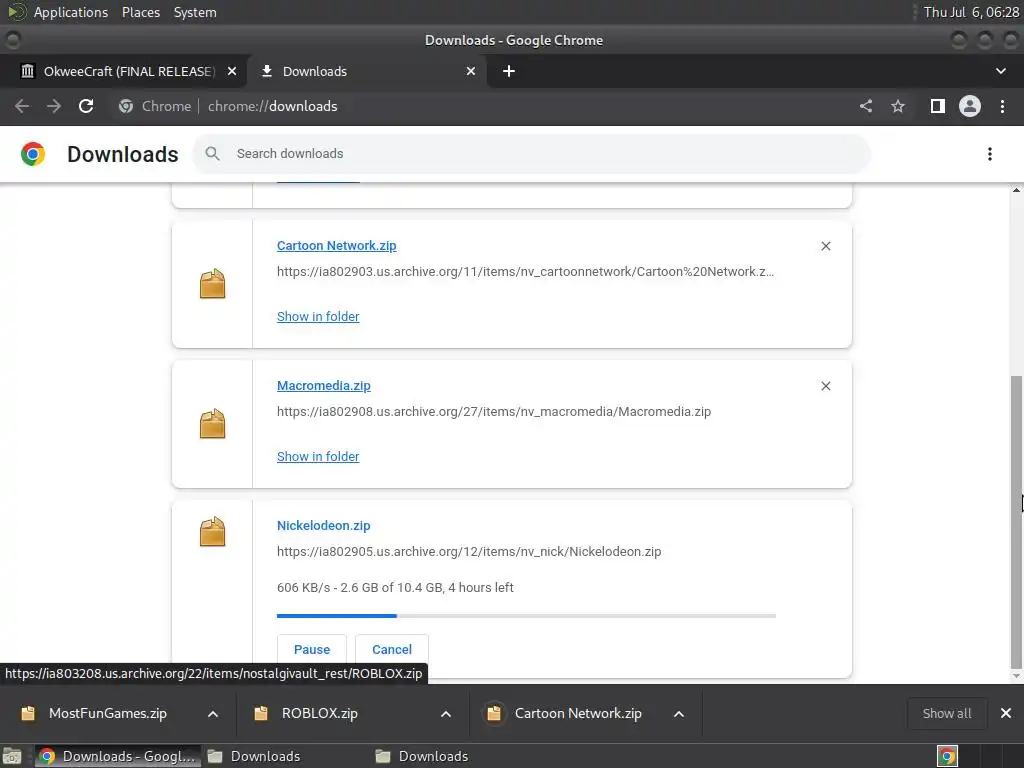Open the Places menu
Viewport: 1024px width, 768px height.
click(141, 12)
